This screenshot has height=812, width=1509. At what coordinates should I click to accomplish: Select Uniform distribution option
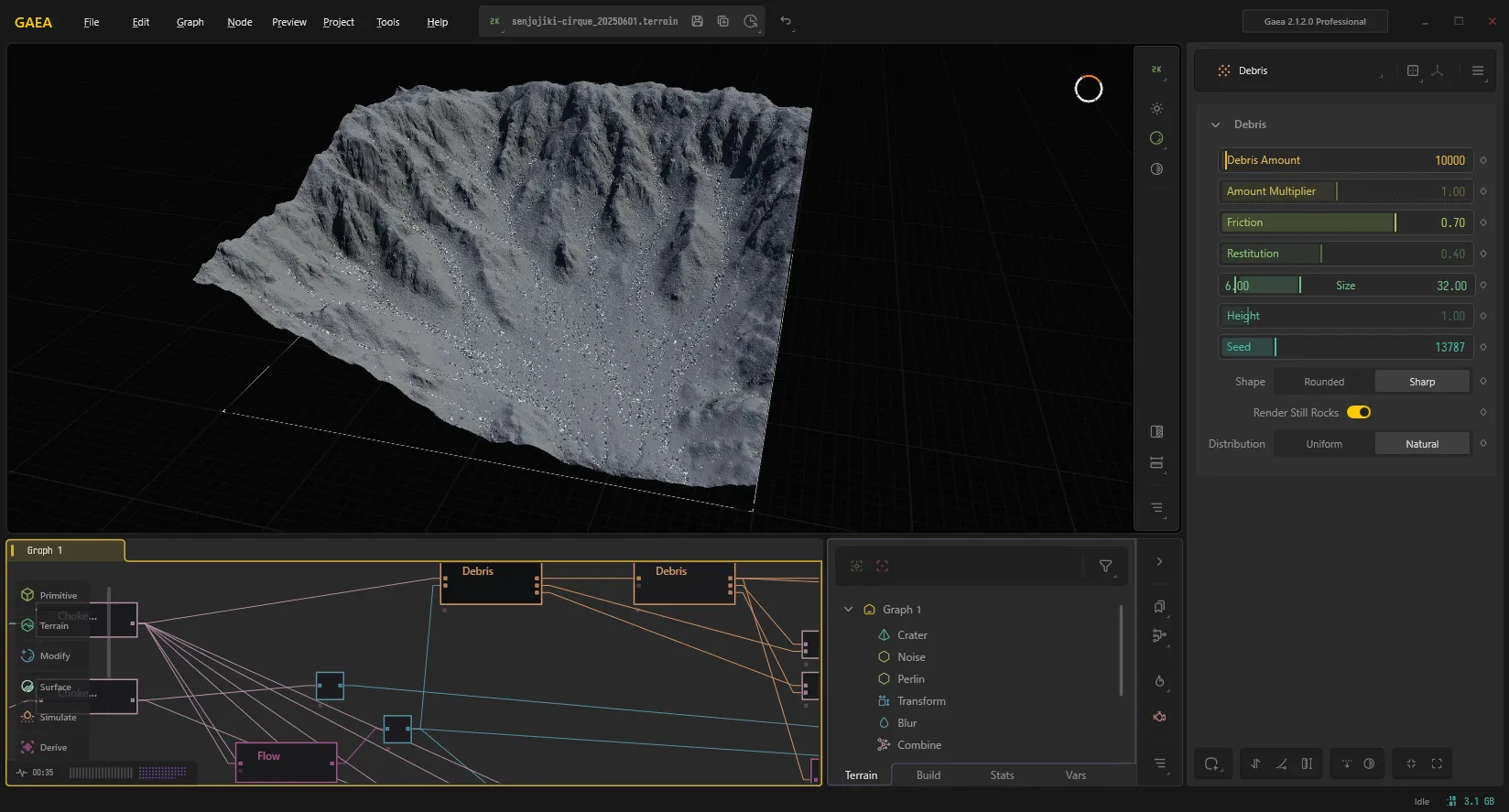(x=1324, y=444)
